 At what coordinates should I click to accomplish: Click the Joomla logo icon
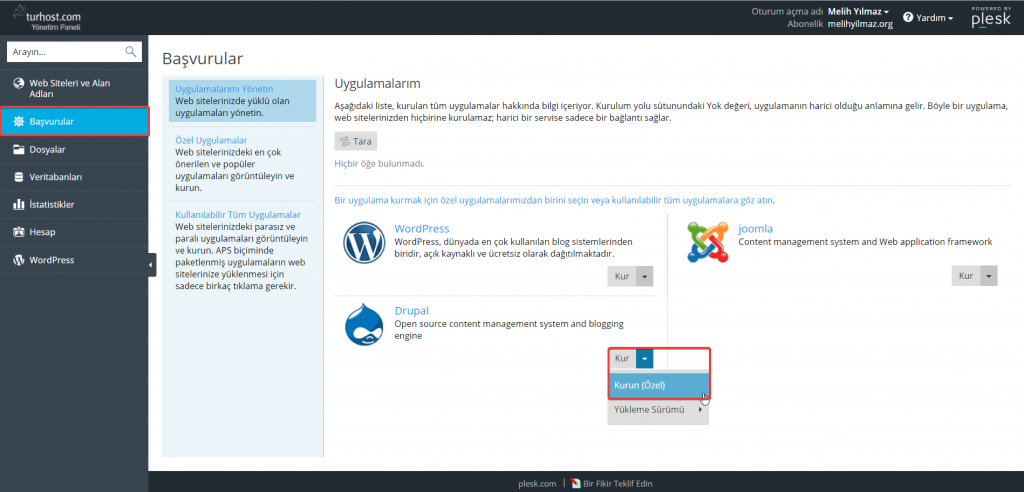click(707, 243)
